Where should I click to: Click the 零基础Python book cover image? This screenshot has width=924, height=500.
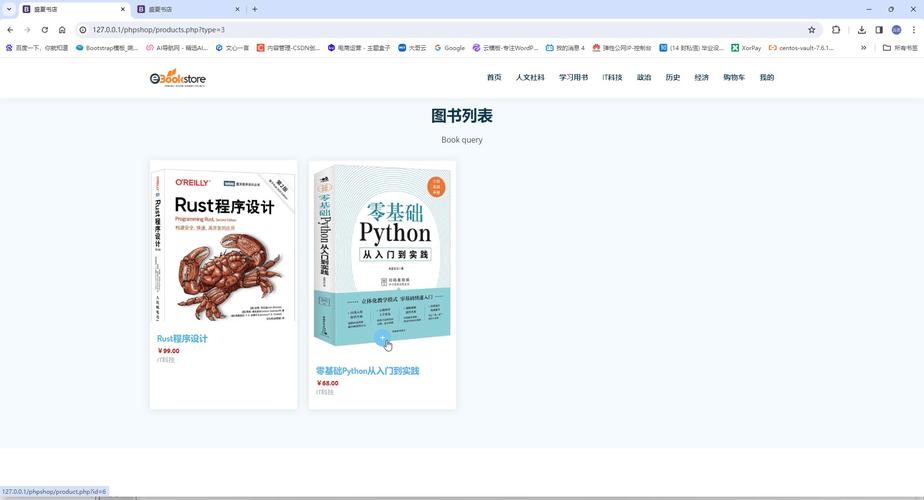[382, 258]
